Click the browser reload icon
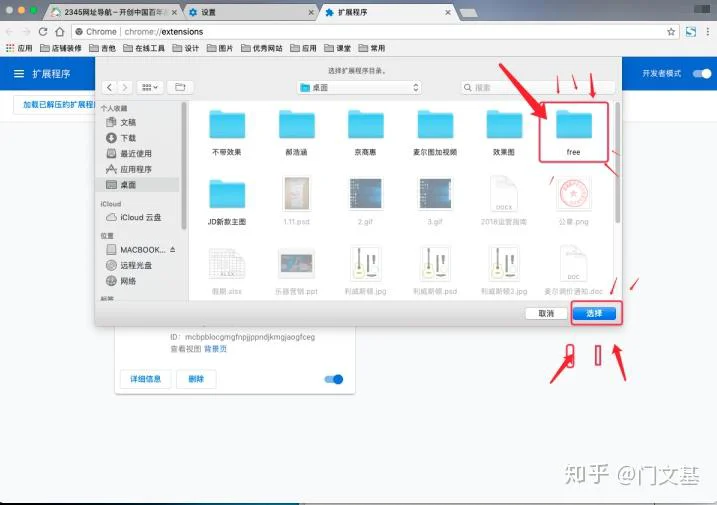This screenshot has width=717, height=505. 43,32
